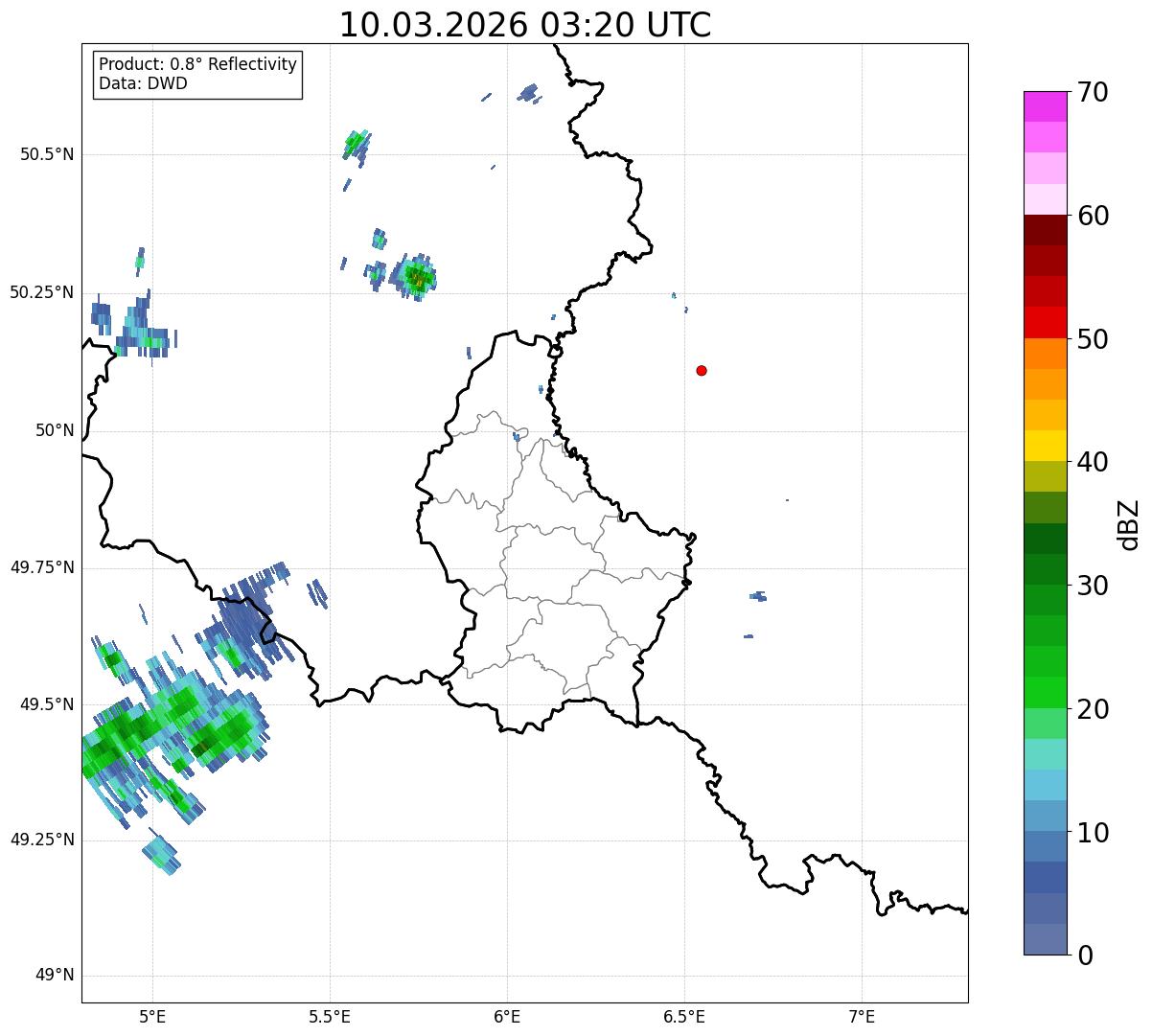Screen dimensions: 1152x1036
Task: Click the small green echo near 50.5°N 5.55°E
Action: pos(356,144)
